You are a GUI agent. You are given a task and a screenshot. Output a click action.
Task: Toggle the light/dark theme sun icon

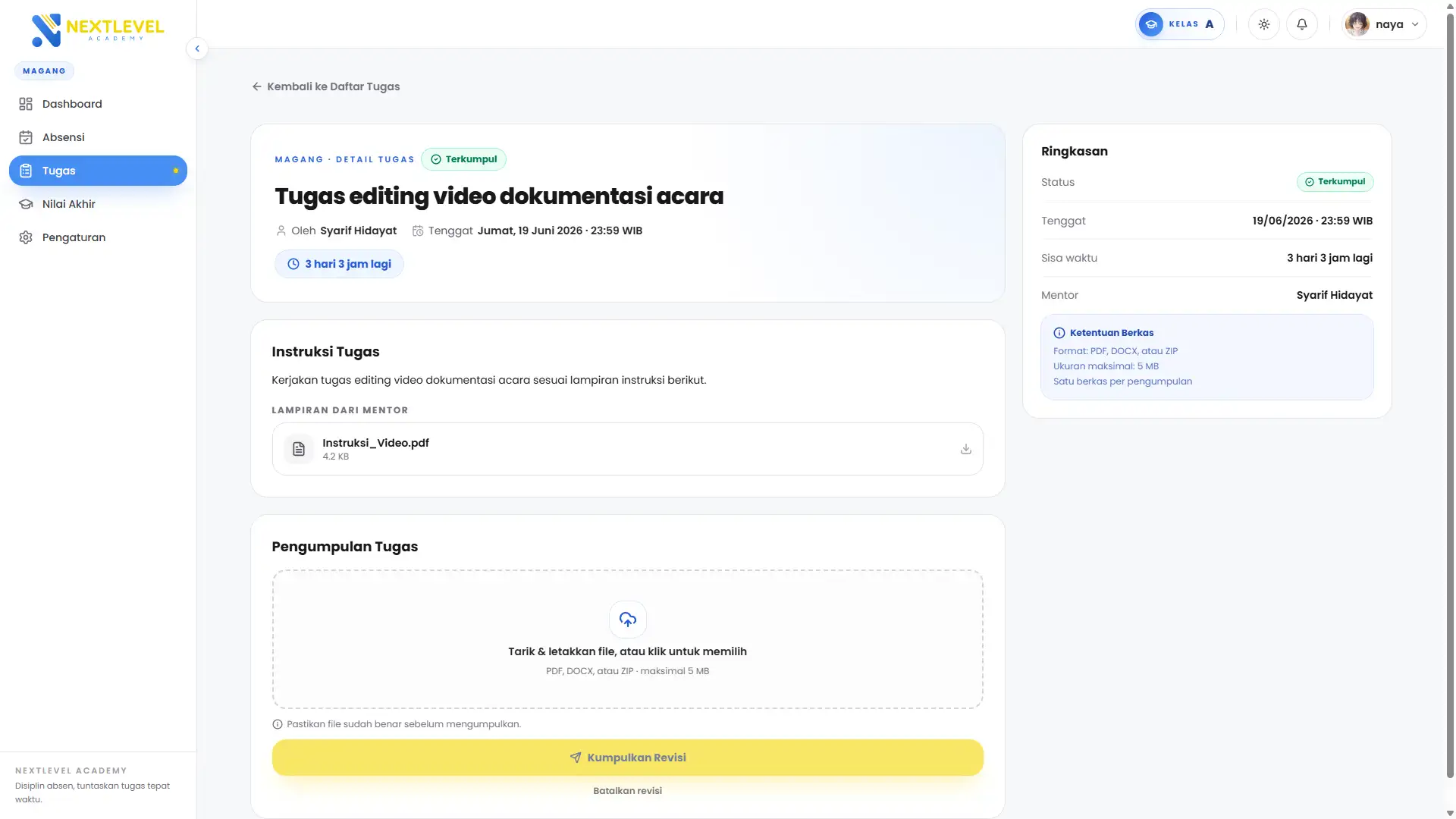tap(1264, 24)
